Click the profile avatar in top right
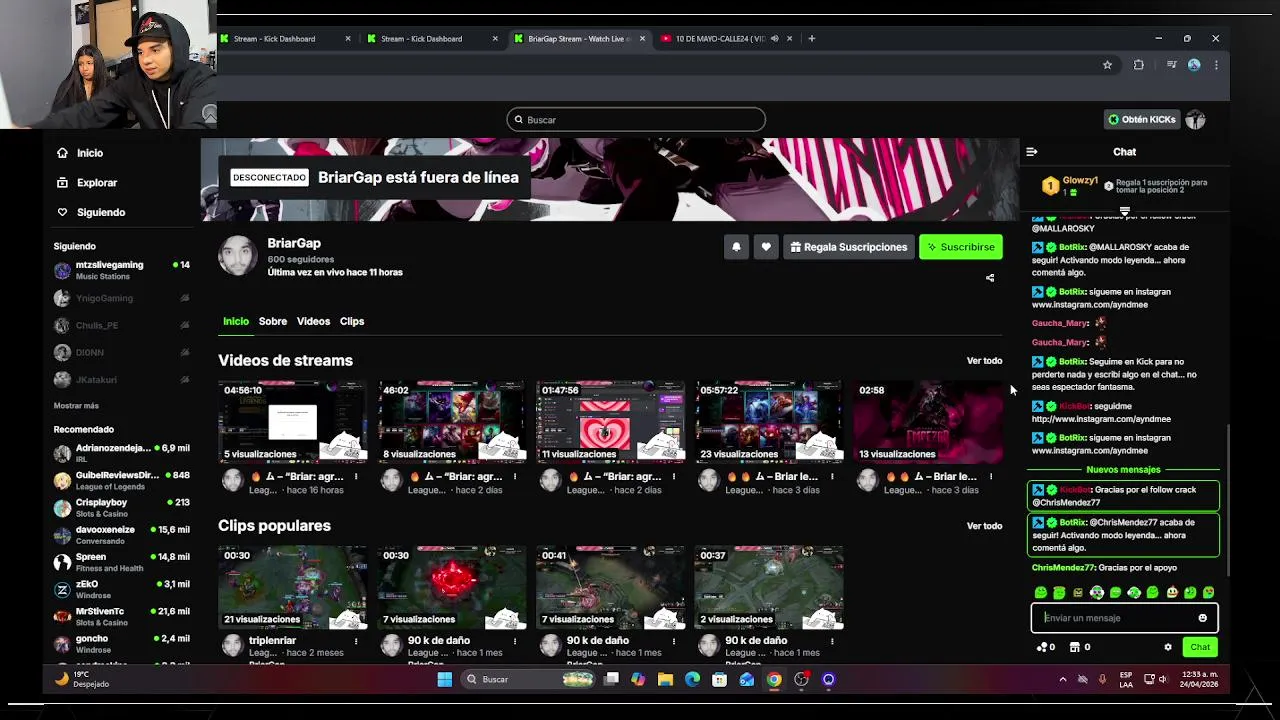This screenshot has width=1280, height=720. tap(1196, 120)
